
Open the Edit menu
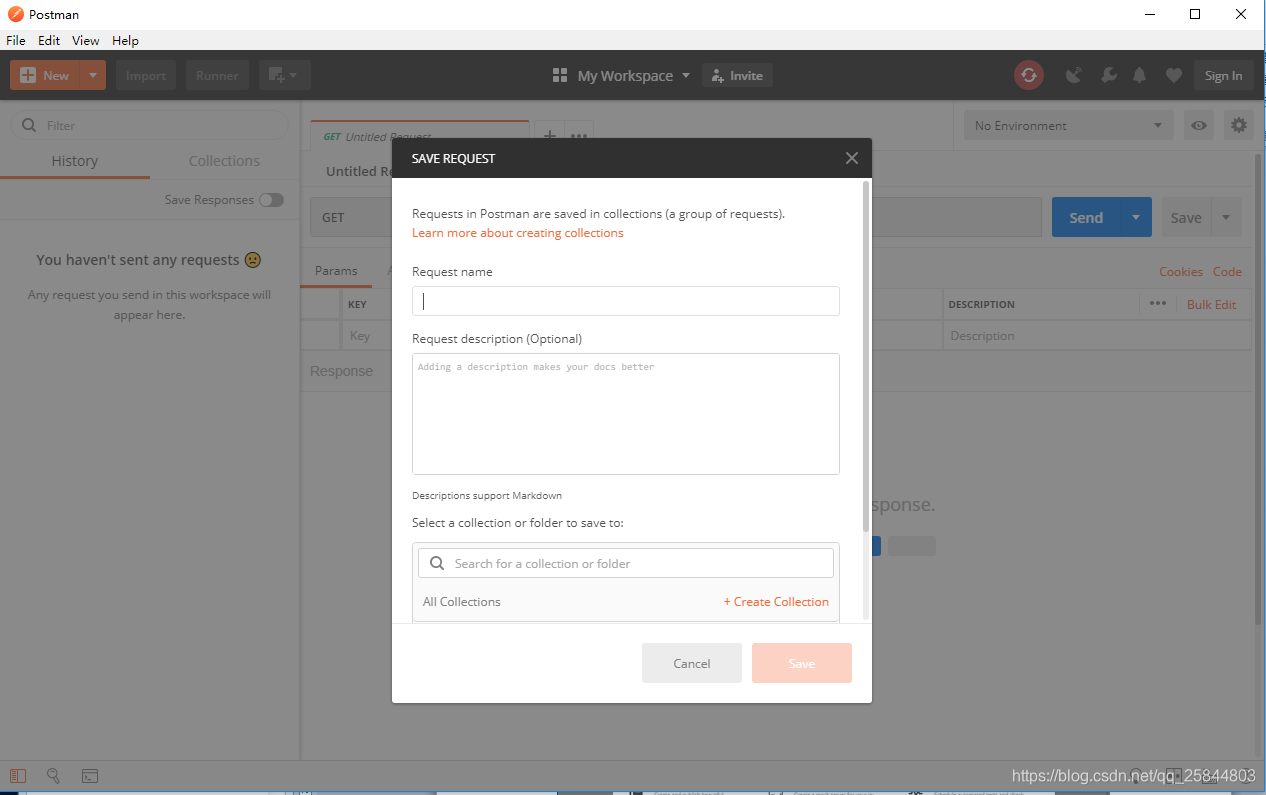click(x=49, y=41)
